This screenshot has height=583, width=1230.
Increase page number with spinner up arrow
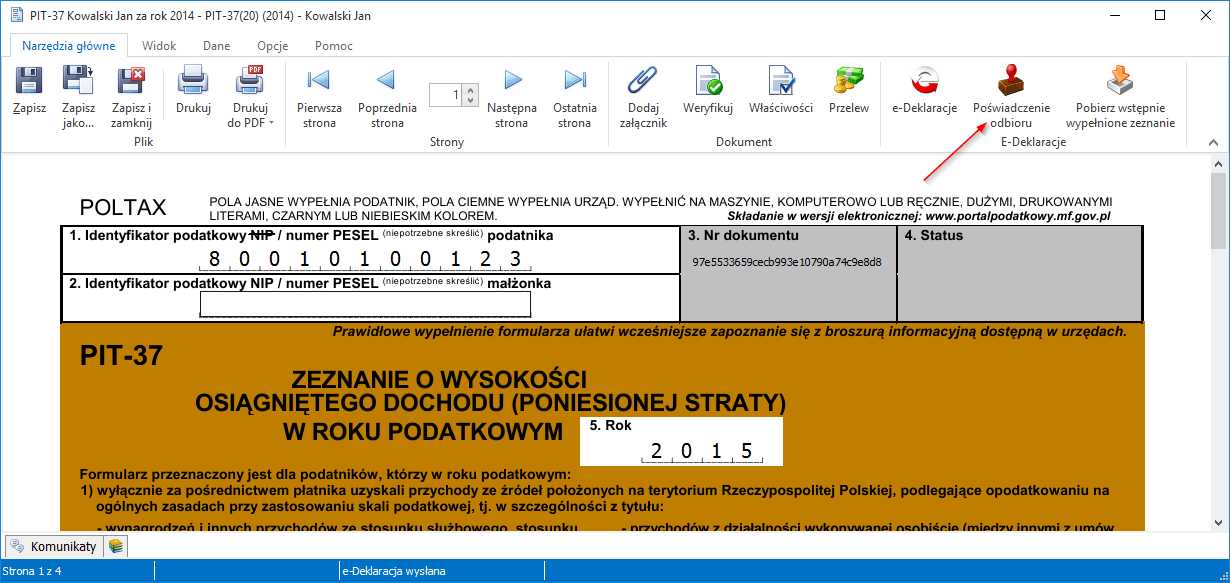click(x=470, y=90)
